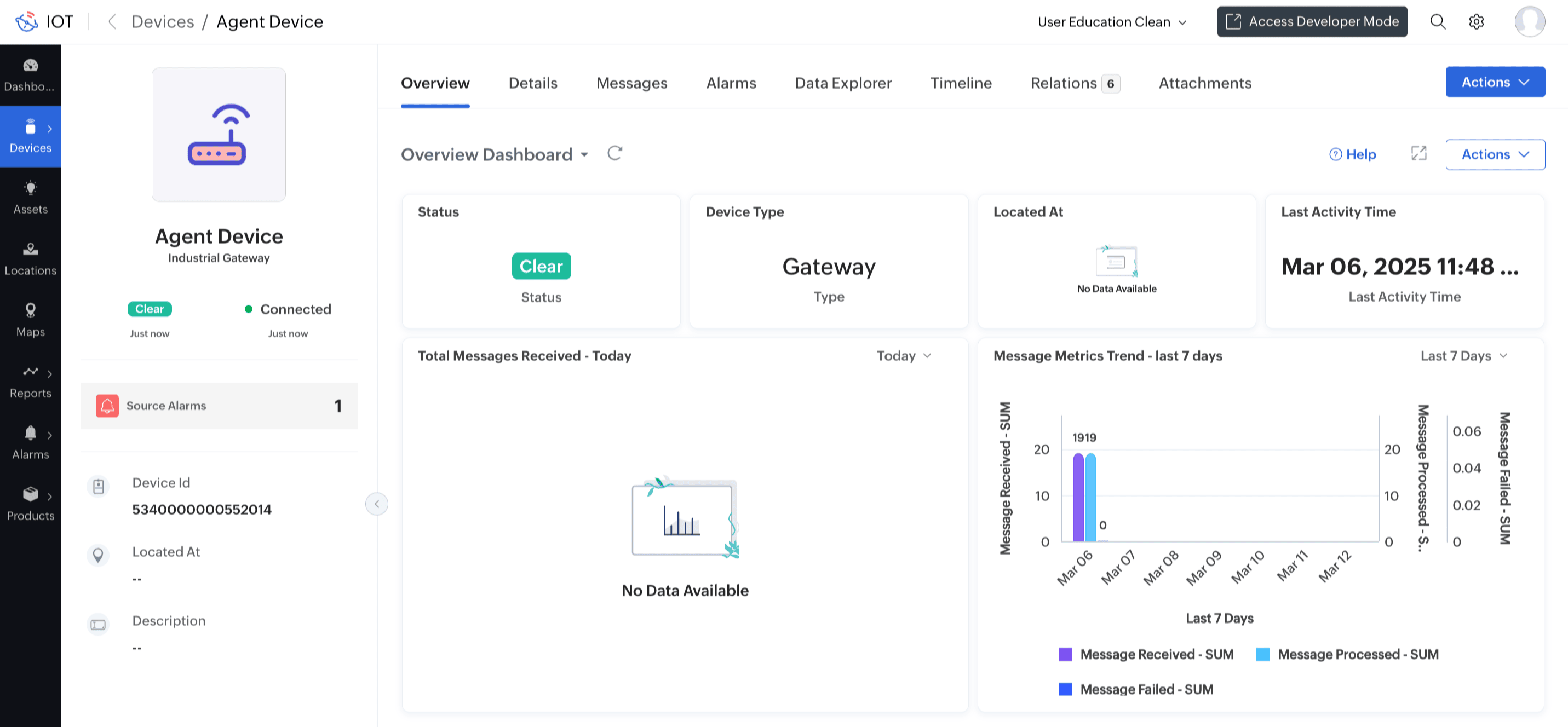1568x727 pixels.
Task: Toggle Message Failed - SUM legend
Action: (x=1136, y=689)
